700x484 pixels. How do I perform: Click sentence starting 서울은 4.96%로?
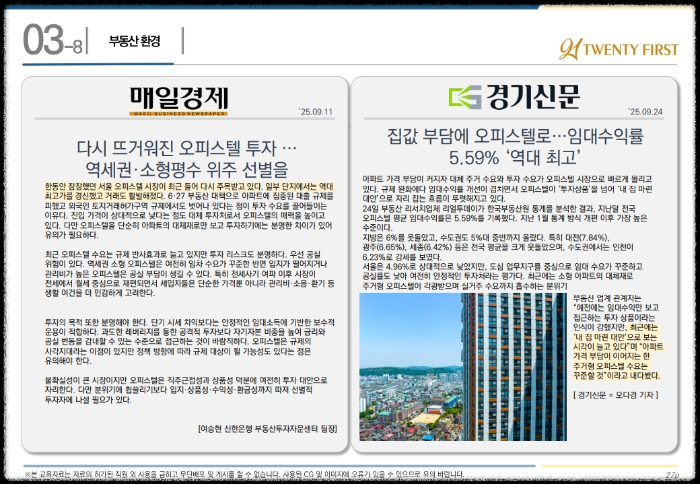click(x=503, y=276)
